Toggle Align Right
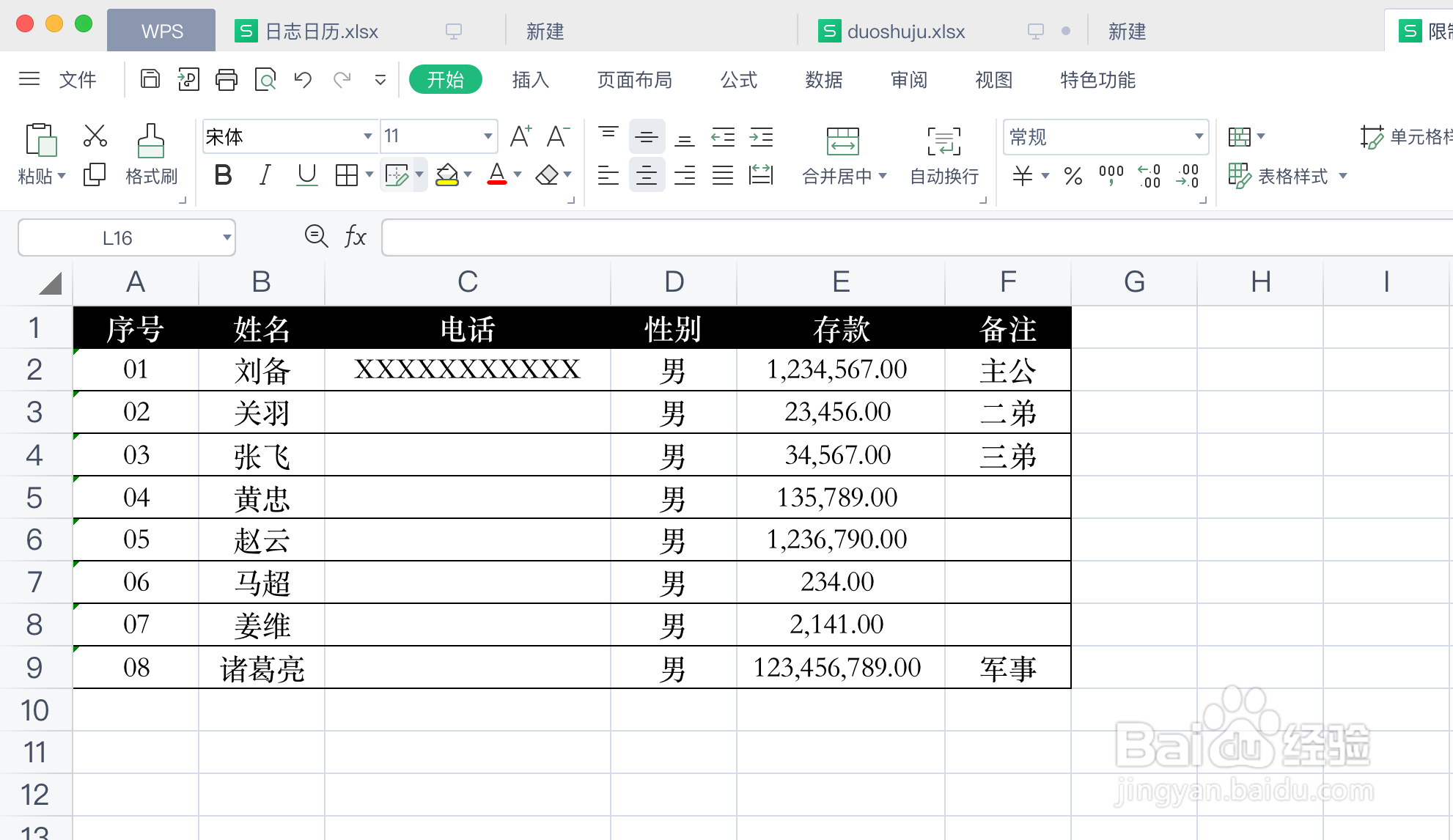1453x840 pixels. click(x=685, y=175)
